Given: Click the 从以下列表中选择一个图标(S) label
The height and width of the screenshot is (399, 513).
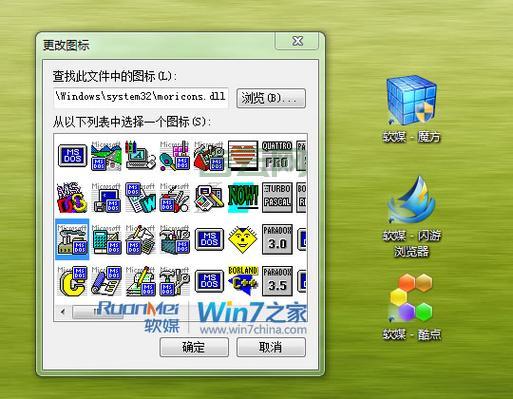Looking at the screenshot, I should [132, 121].
